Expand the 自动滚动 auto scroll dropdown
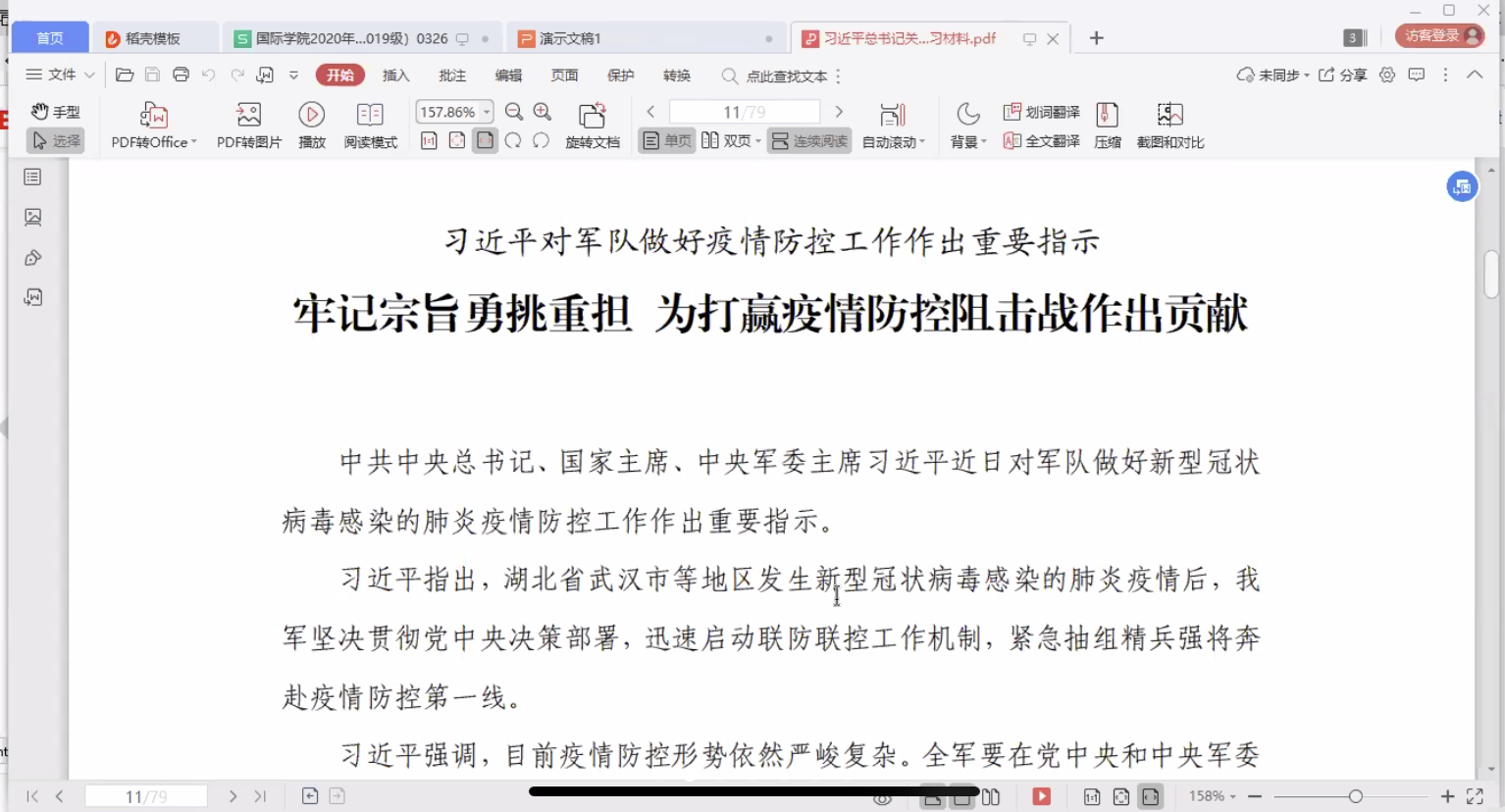1505x812 pixels. click(x=922, y=142)
